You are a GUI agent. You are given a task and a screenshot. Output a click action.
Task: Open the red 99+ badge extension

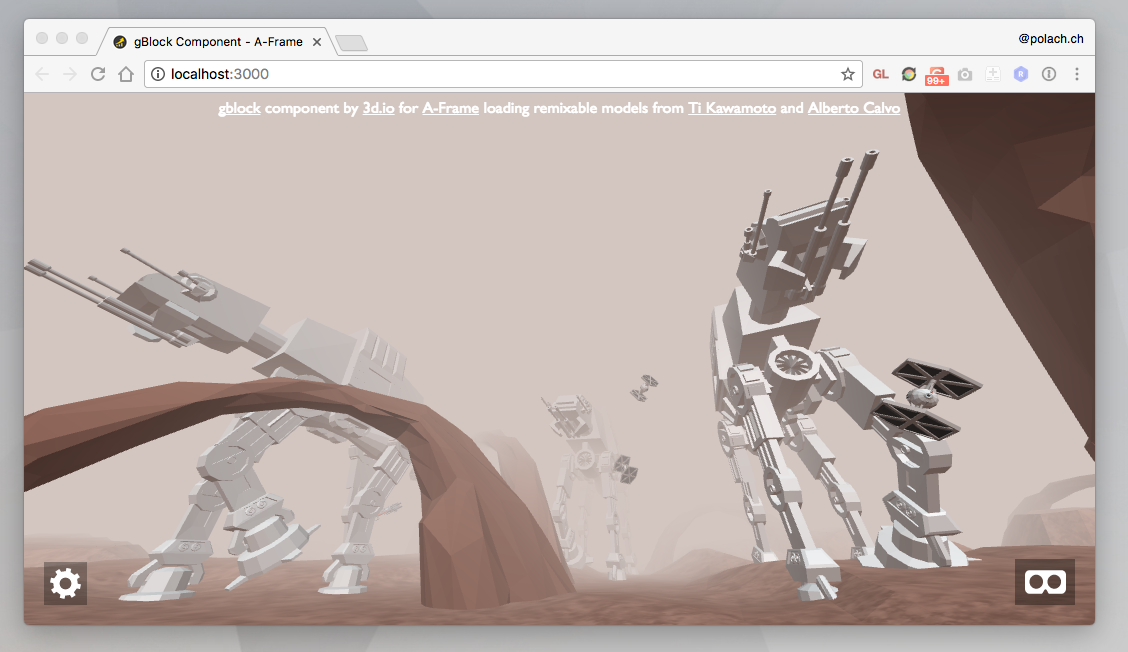pyautogui.click(x=936, y=76)
